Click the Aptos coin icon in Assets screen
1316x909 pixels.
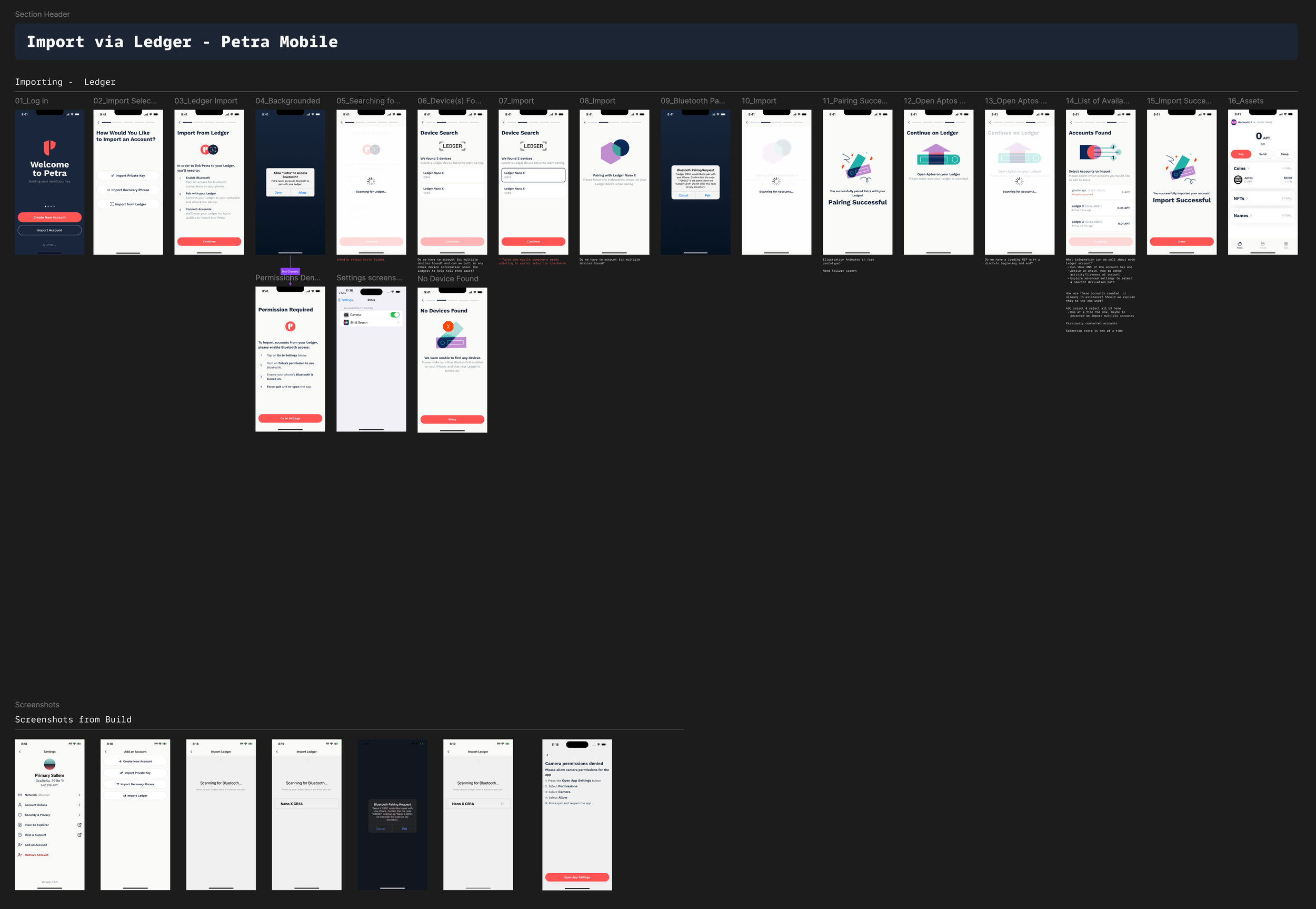(x=1238, y=180)
